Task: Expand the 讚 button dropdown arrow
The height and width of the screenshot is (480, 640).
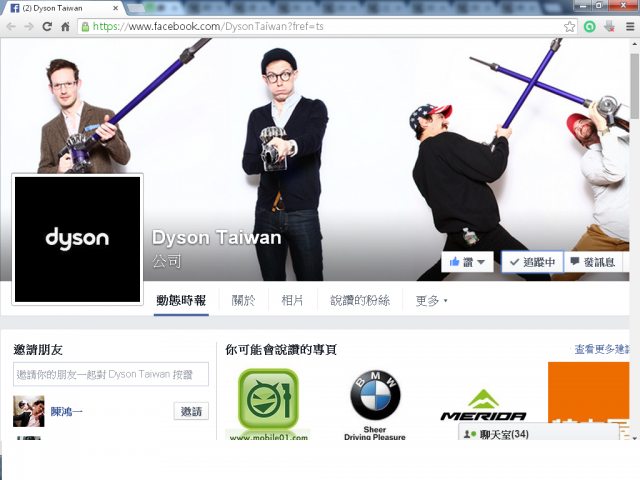Action: [x=482, y=262]
